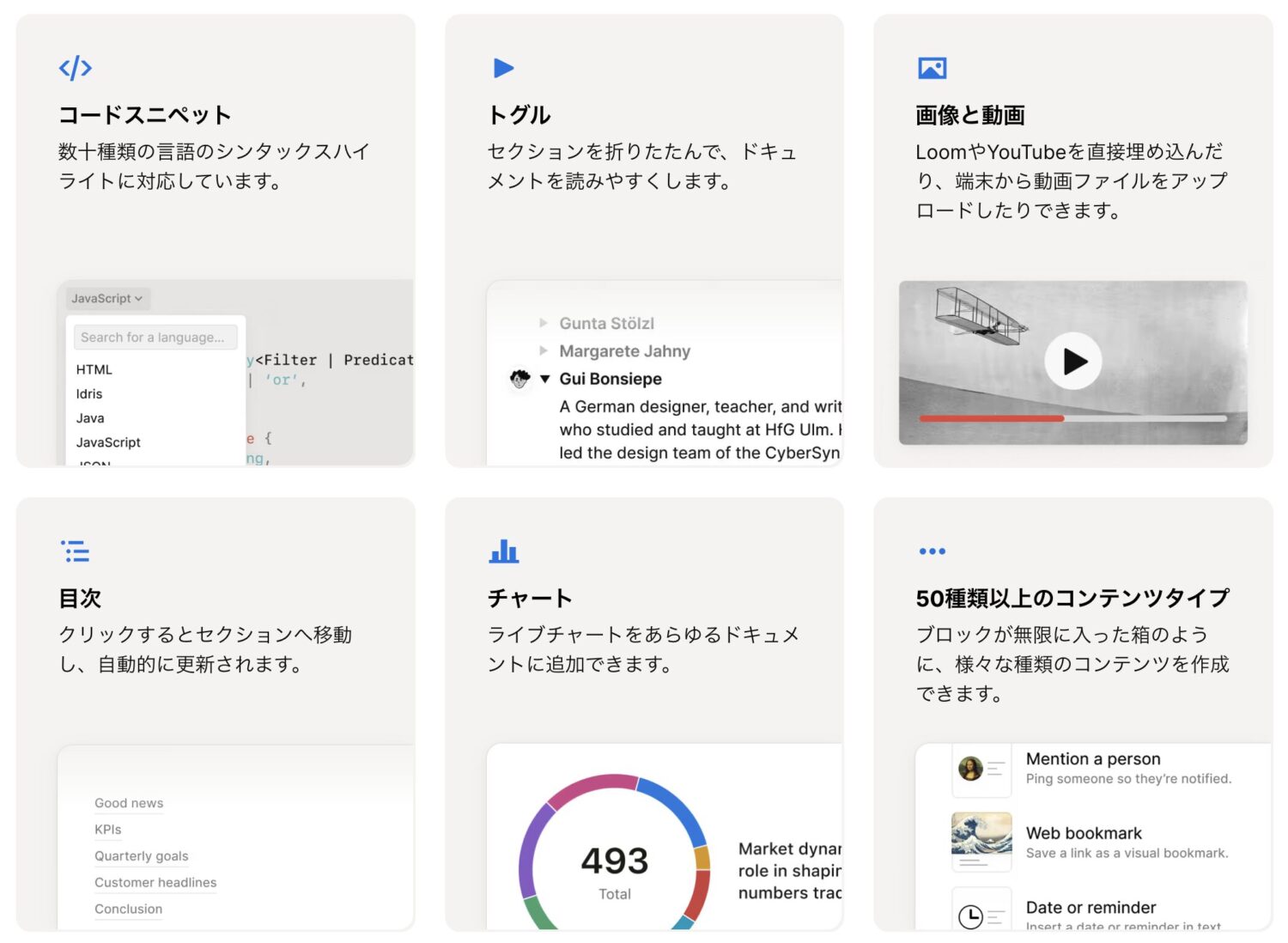Click the トグル heading
Screen dimensions: 1288x943
519,115
